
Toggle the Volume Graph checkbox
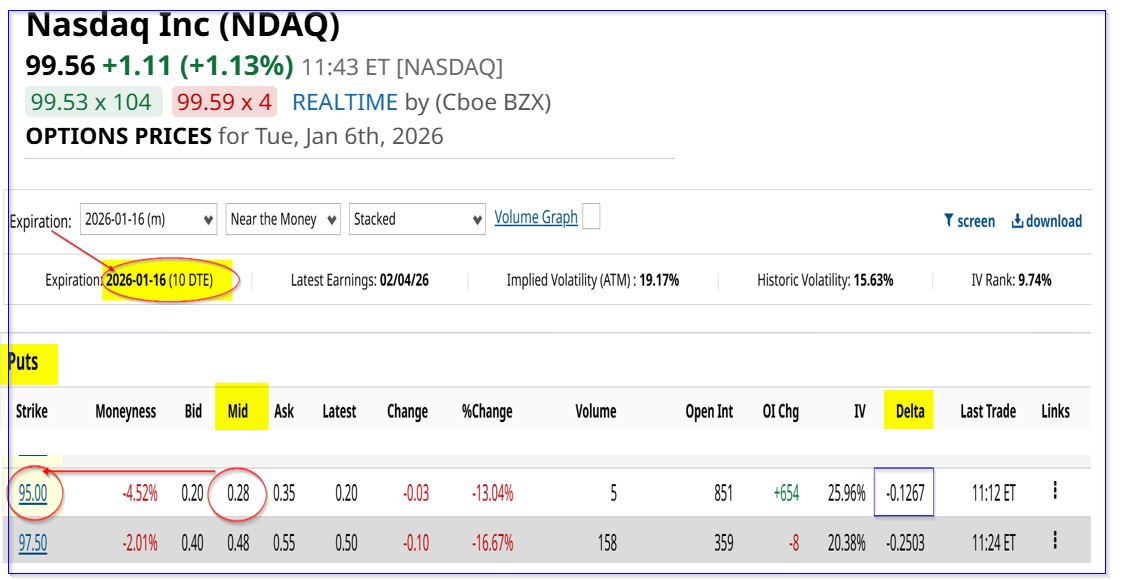point(591,217)
